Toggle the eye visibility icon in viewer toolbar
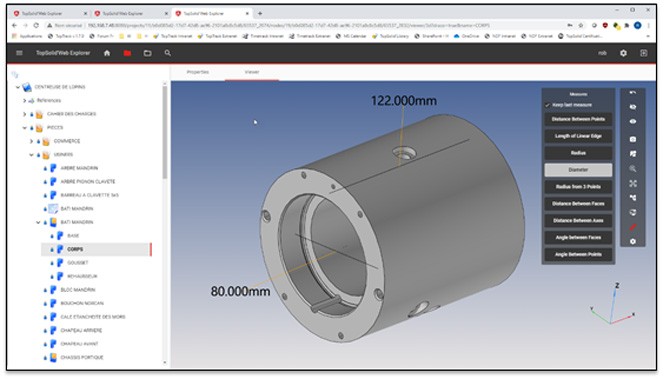Screen dimensions: 664x379 tap(633, 122)
